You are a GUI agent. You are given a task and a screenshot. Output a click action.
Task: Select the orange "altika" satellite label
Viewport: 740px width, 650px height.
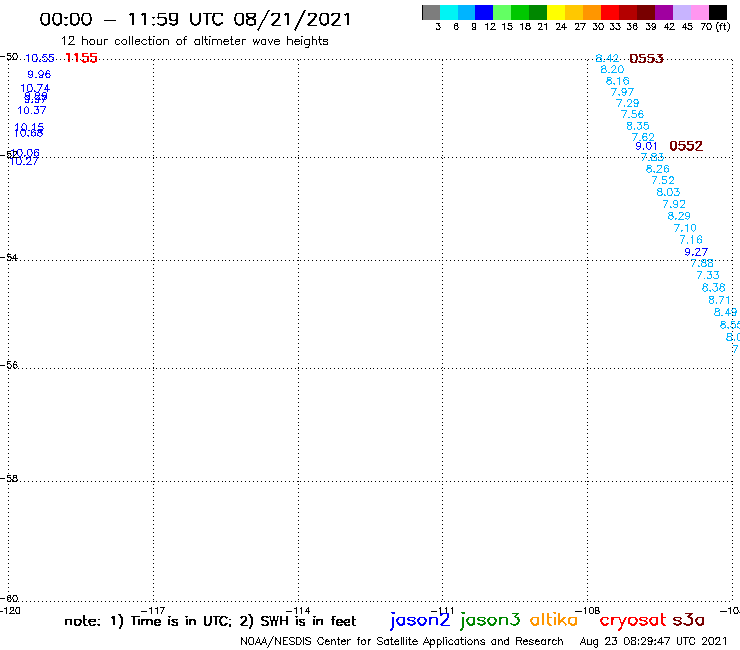(x=554, y=619)
